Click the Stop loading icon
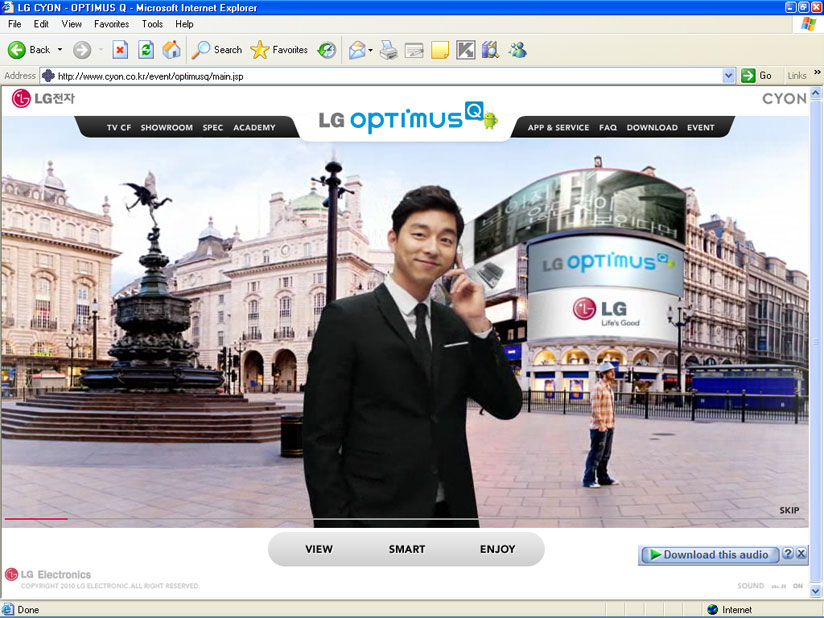 (x=120, y=50)
